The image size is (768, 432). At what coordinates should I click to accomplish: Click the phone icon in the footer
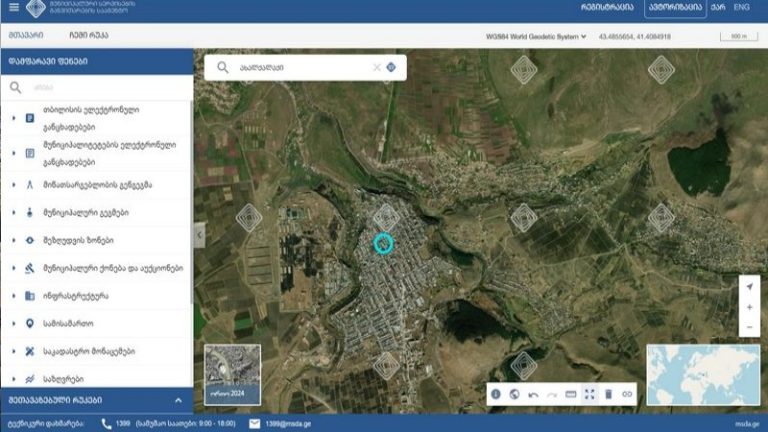(x=106, y=424)
